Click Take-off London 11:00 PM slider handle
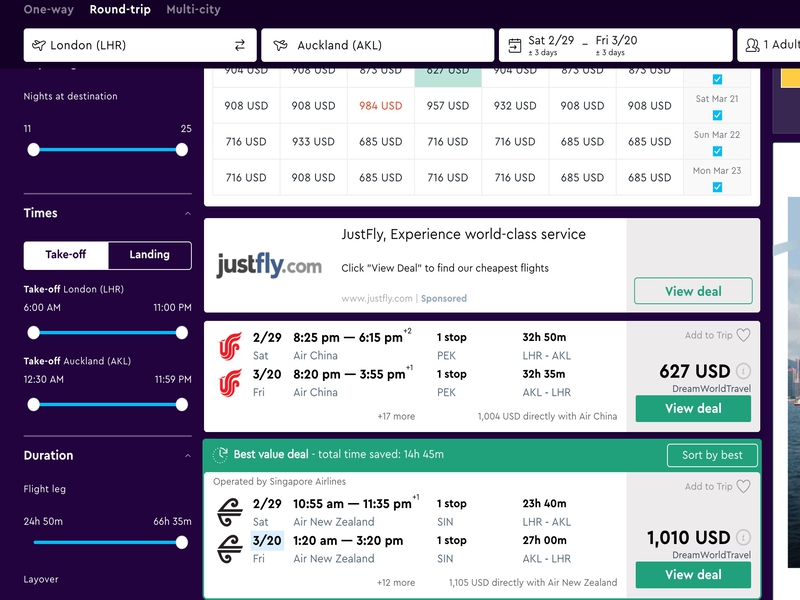The width and height of the screenshot is (800, 600). pos(182,333)
